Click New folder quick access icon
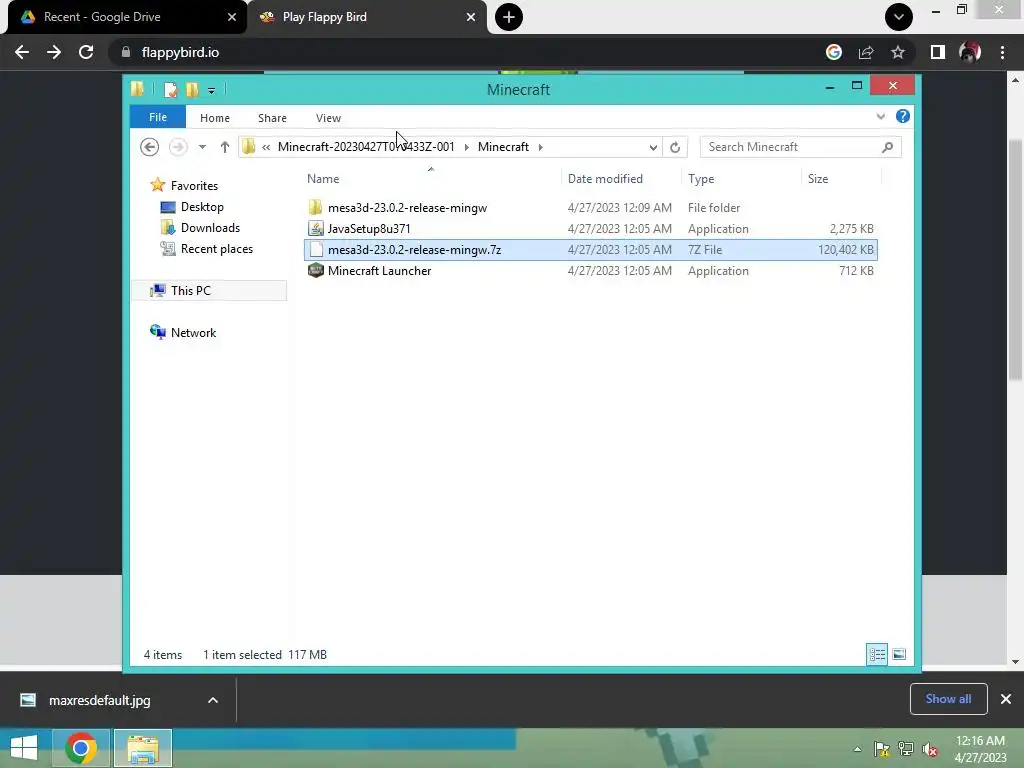Viewport: 1024px width, 768px height. pos(192,89)
